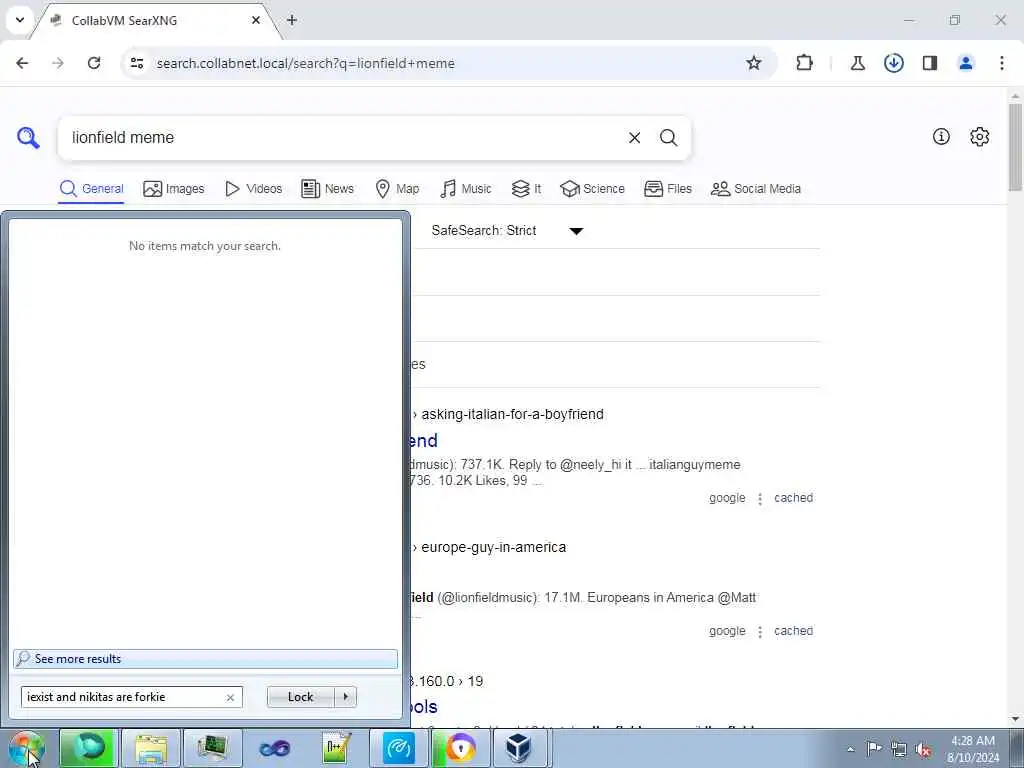The height and width of the screenshot is (768, 1024).
Task: Click the google engine label on first result
Action: [727, 498]
